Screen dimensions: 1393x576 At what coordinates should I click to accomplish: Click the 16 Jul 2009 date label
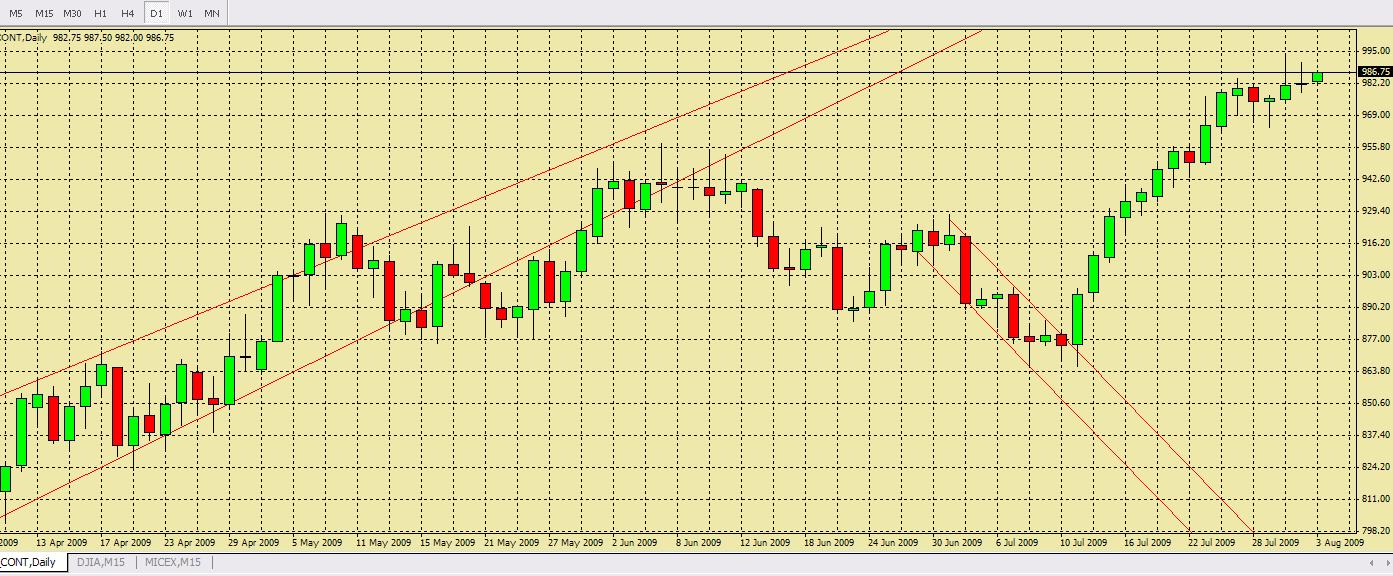[1148, 543]
